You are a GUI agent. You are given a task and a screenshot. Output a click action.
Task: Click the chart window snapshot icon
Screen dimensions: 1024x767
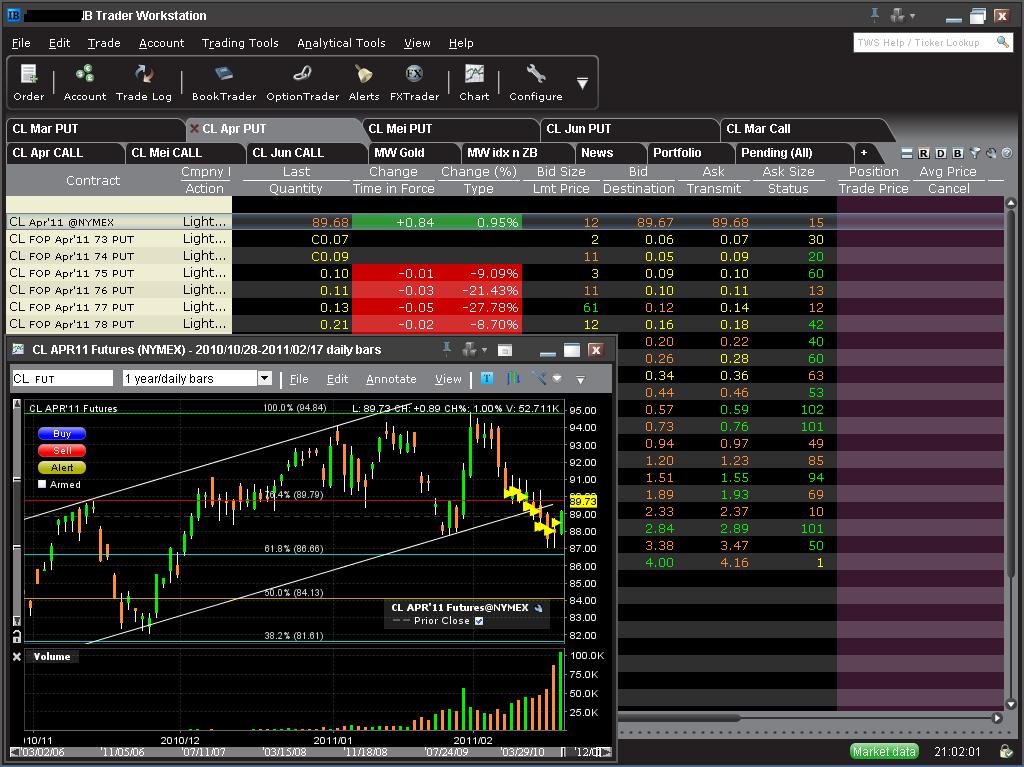point(505,350)
